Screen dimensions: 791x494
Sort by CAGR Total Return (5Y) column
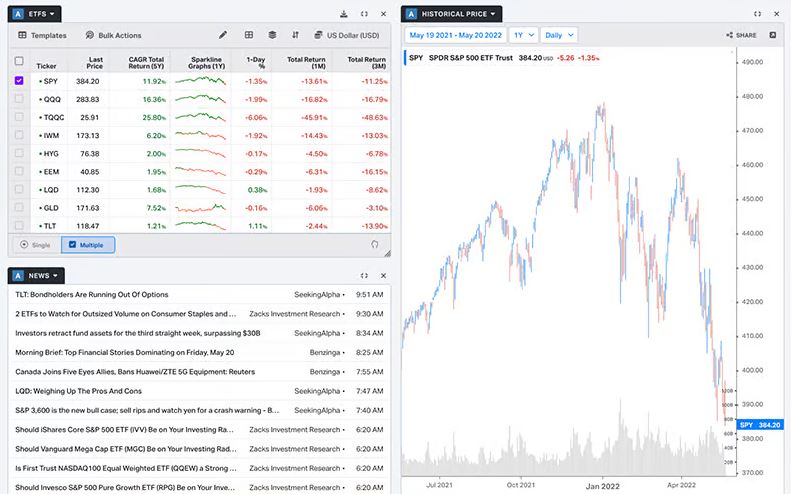coord(146,63)
